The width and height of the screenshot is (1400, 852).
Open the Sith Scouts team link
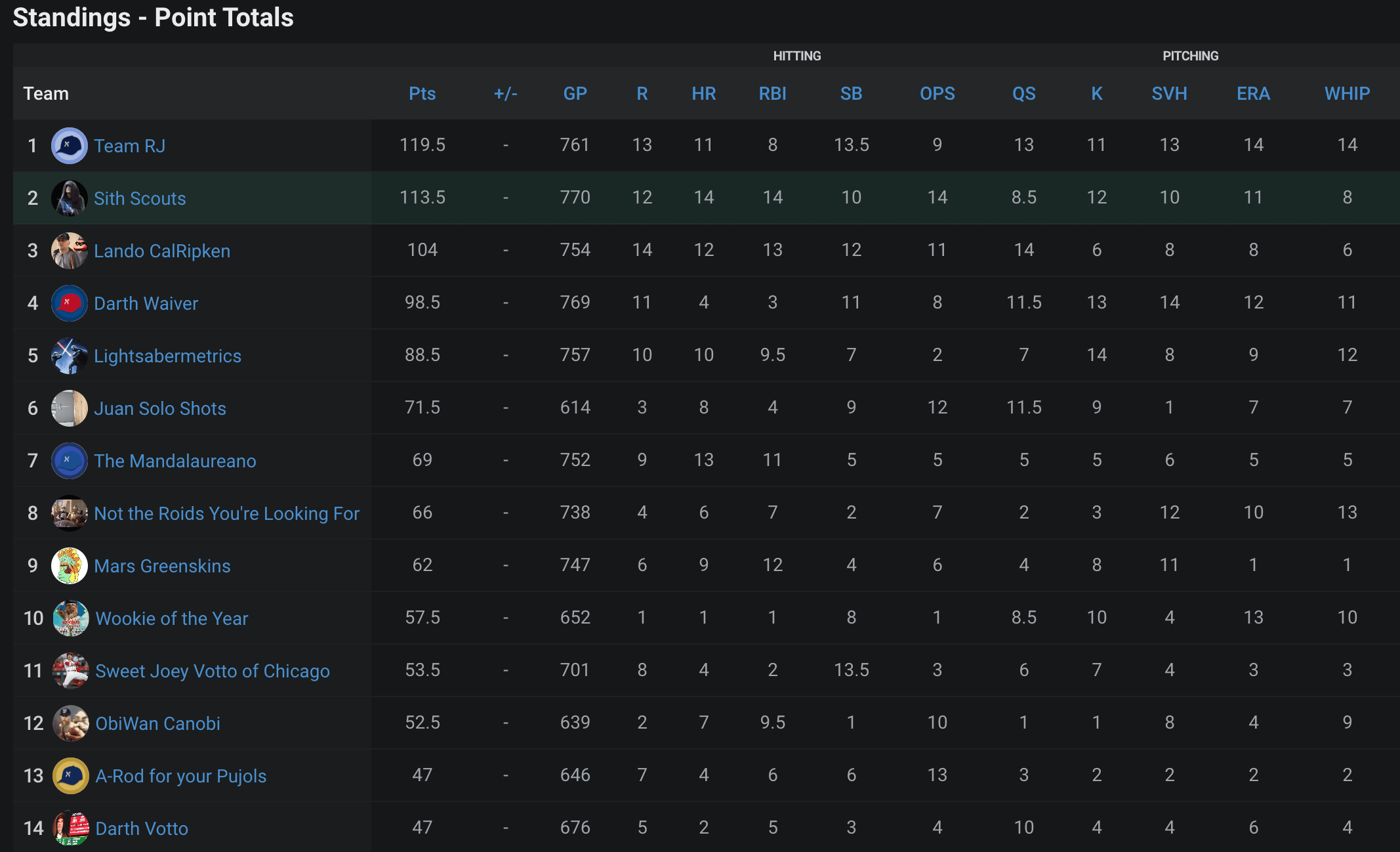140,198
